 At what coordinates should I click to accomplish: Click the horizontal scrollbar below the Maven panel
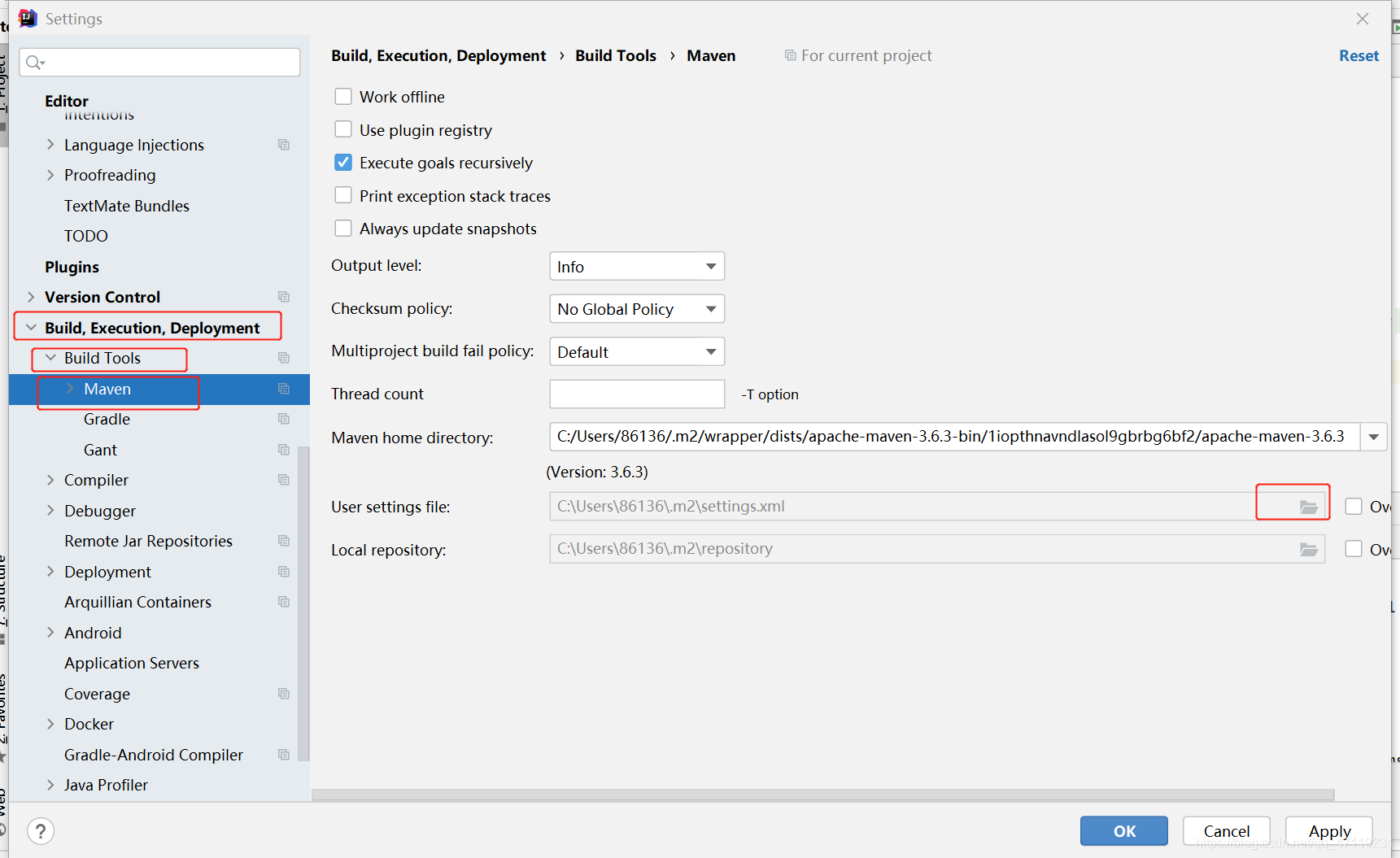(x=822, y=795)
